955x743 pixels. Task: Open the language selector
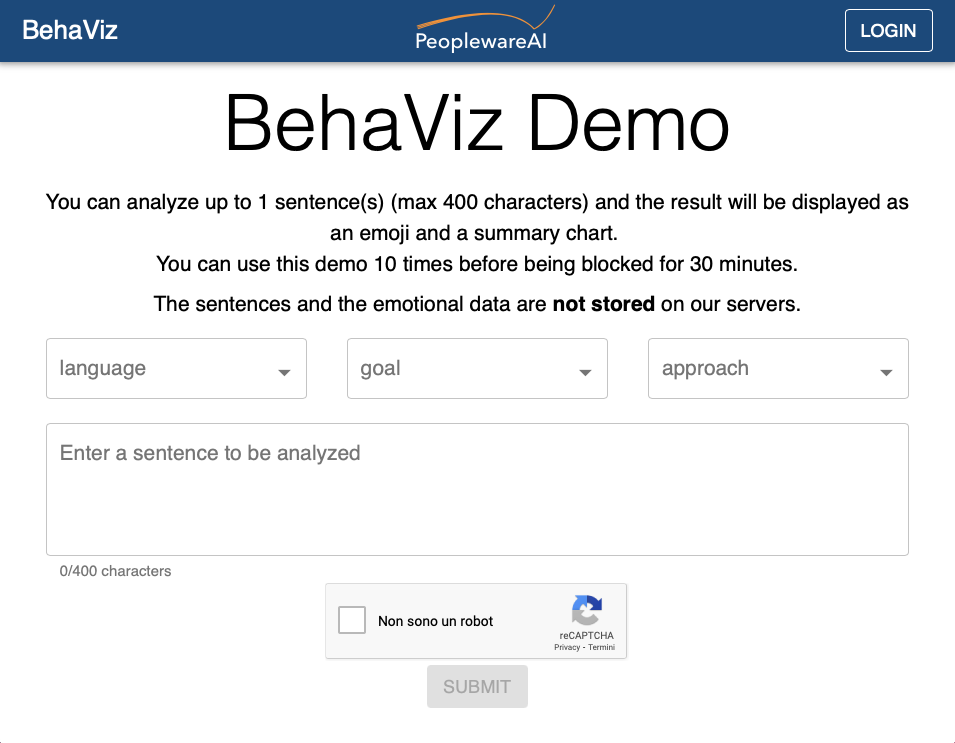point(176,369)
